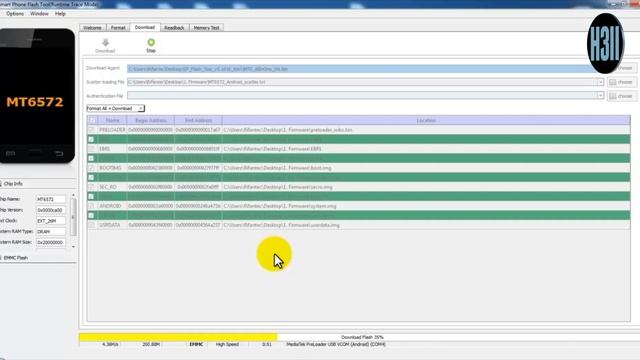Screen dimensions: 640x360
Task: Click the 0:51 elapsed time status entry
Action: pos(267,344)
